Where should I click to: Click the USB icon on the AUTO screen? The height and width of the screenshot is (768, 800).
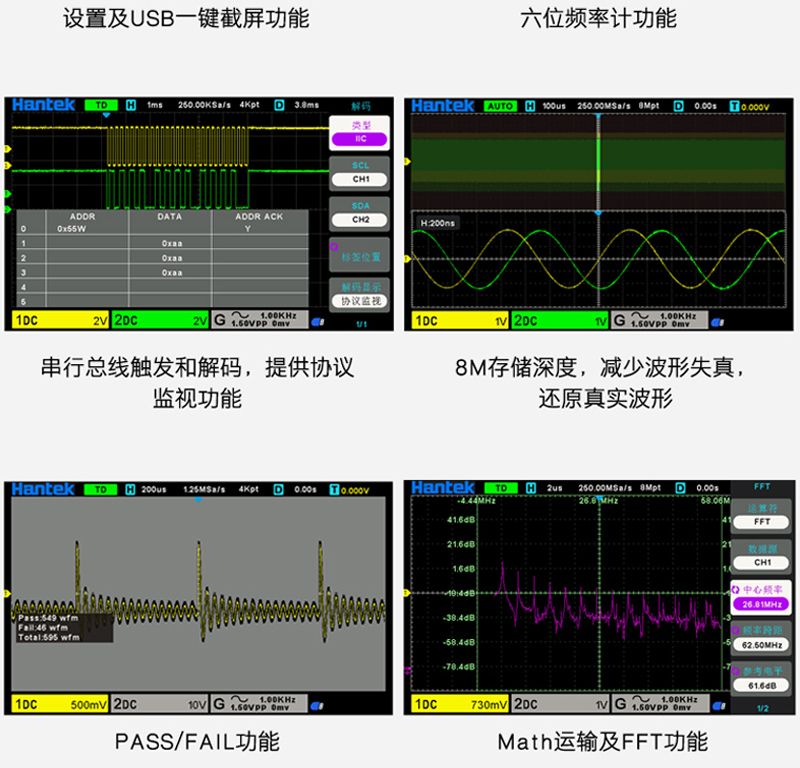pos(717,323)
